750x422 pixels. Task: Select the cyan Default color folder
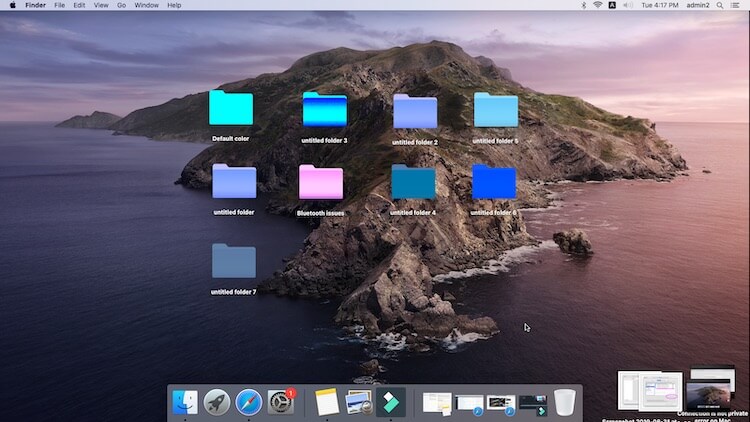click(x=231, y=108)
